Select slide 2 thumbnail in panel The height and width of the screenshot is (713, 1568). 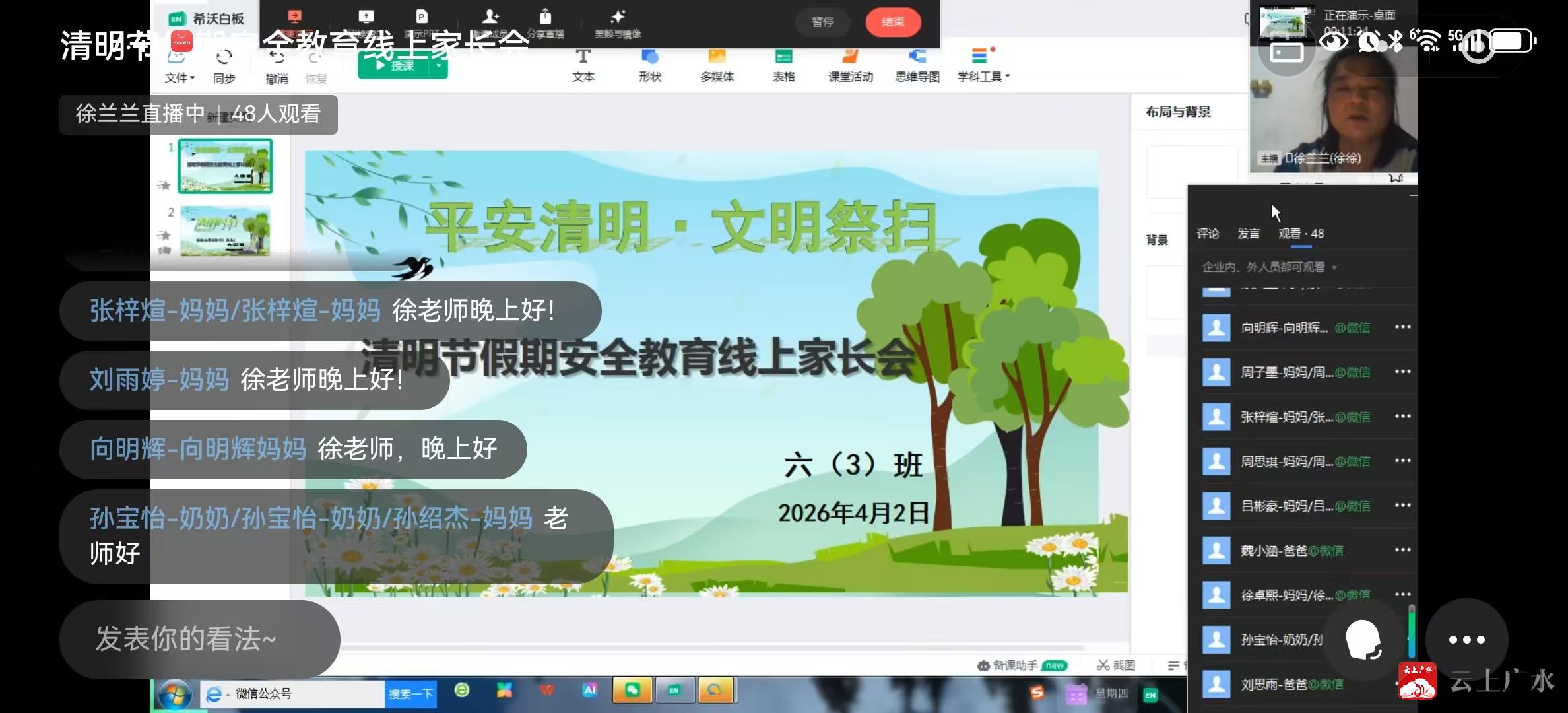click(x=225, y=231)
